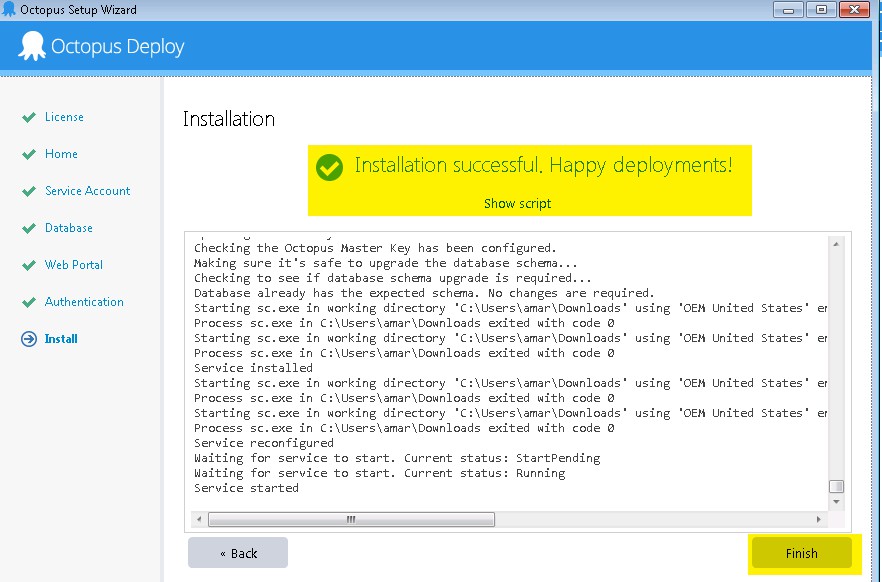Viewport: 882px width, 582px height.
Task: Click the log scroll-down arrow
Action: 836,502
